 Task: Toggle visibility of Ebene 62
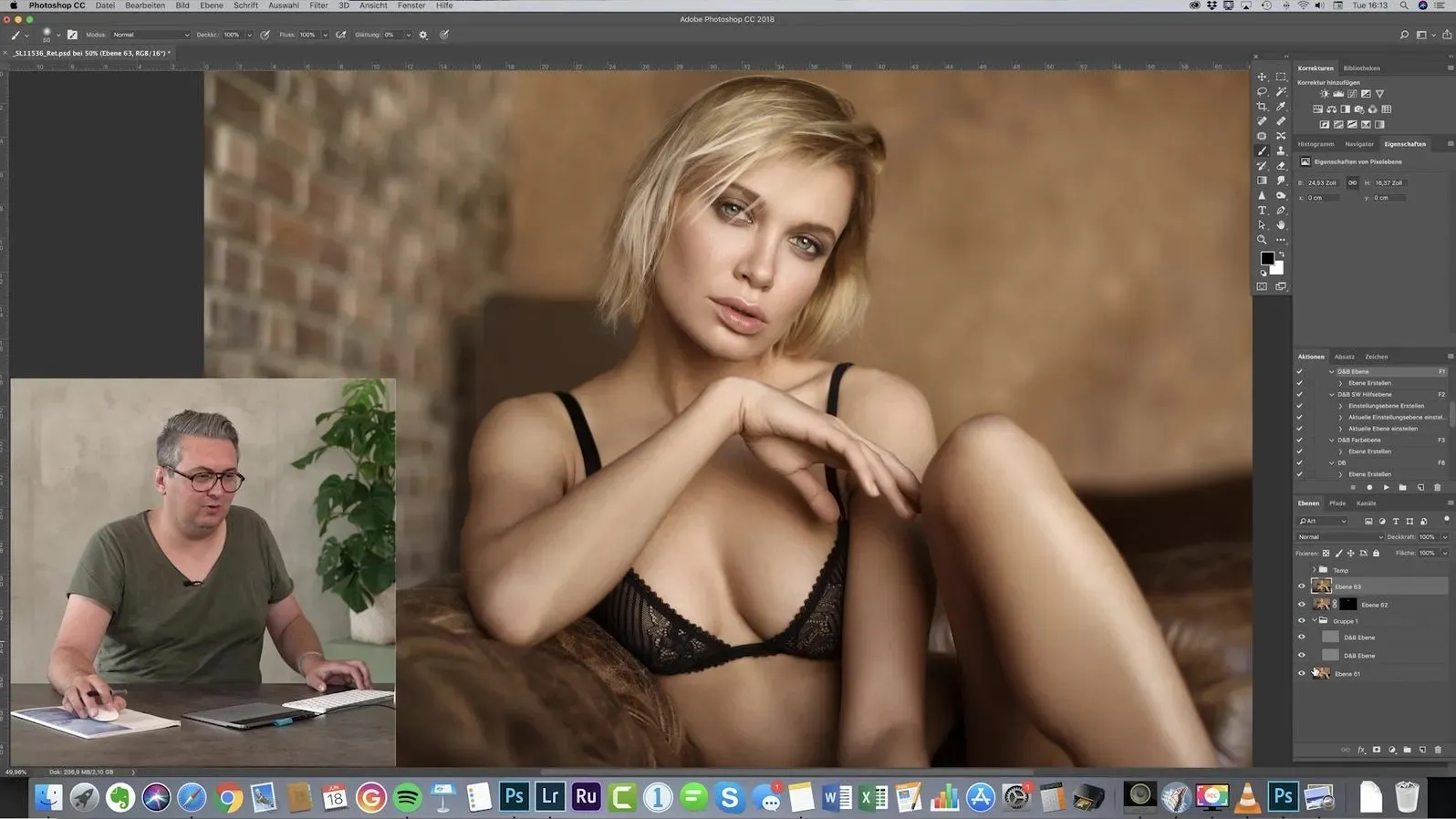point(1302,605)
